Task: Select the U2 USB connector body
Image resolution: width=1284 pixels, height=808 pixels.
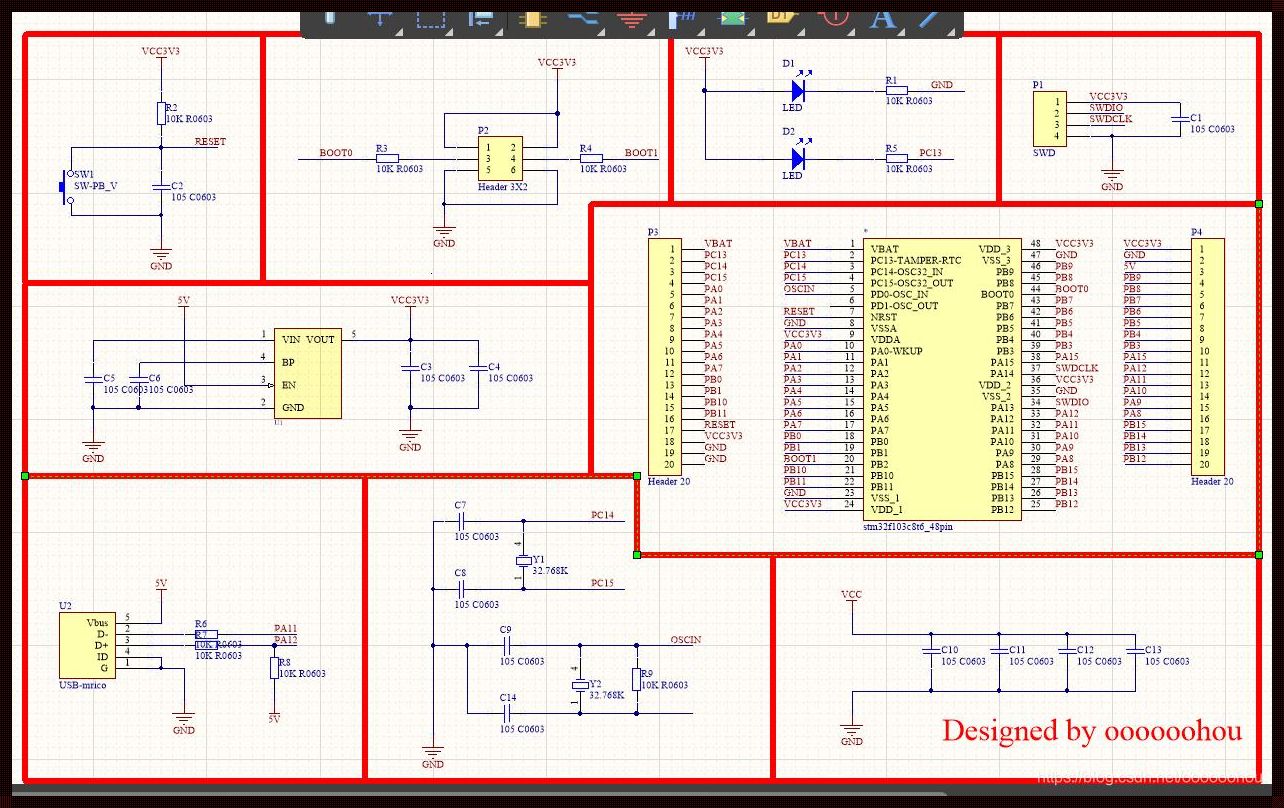Action: tap(88, 643)
